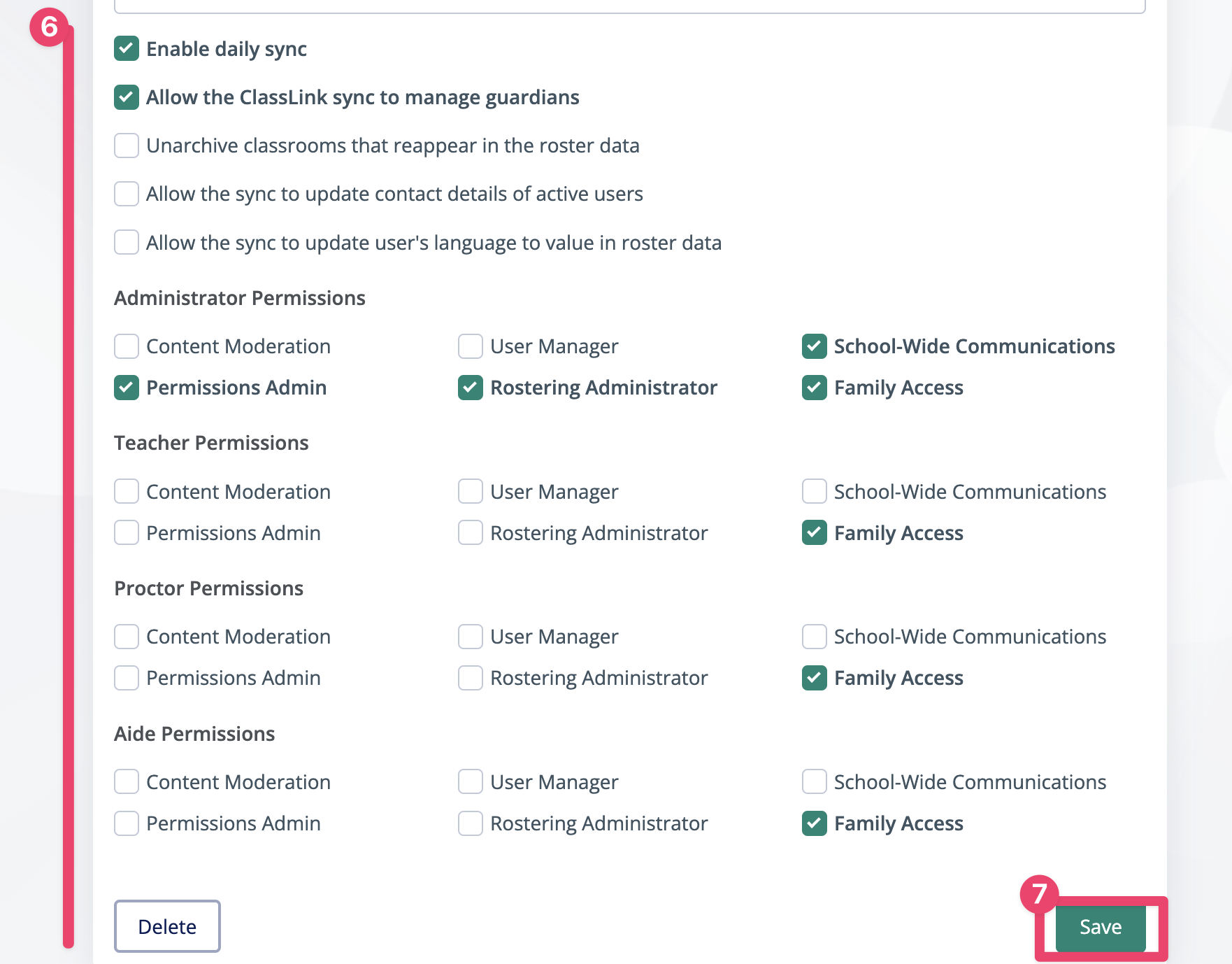Check Aide Permissions Admin
This screenshot has height=964, width=1232.
(x=127, y=823)
